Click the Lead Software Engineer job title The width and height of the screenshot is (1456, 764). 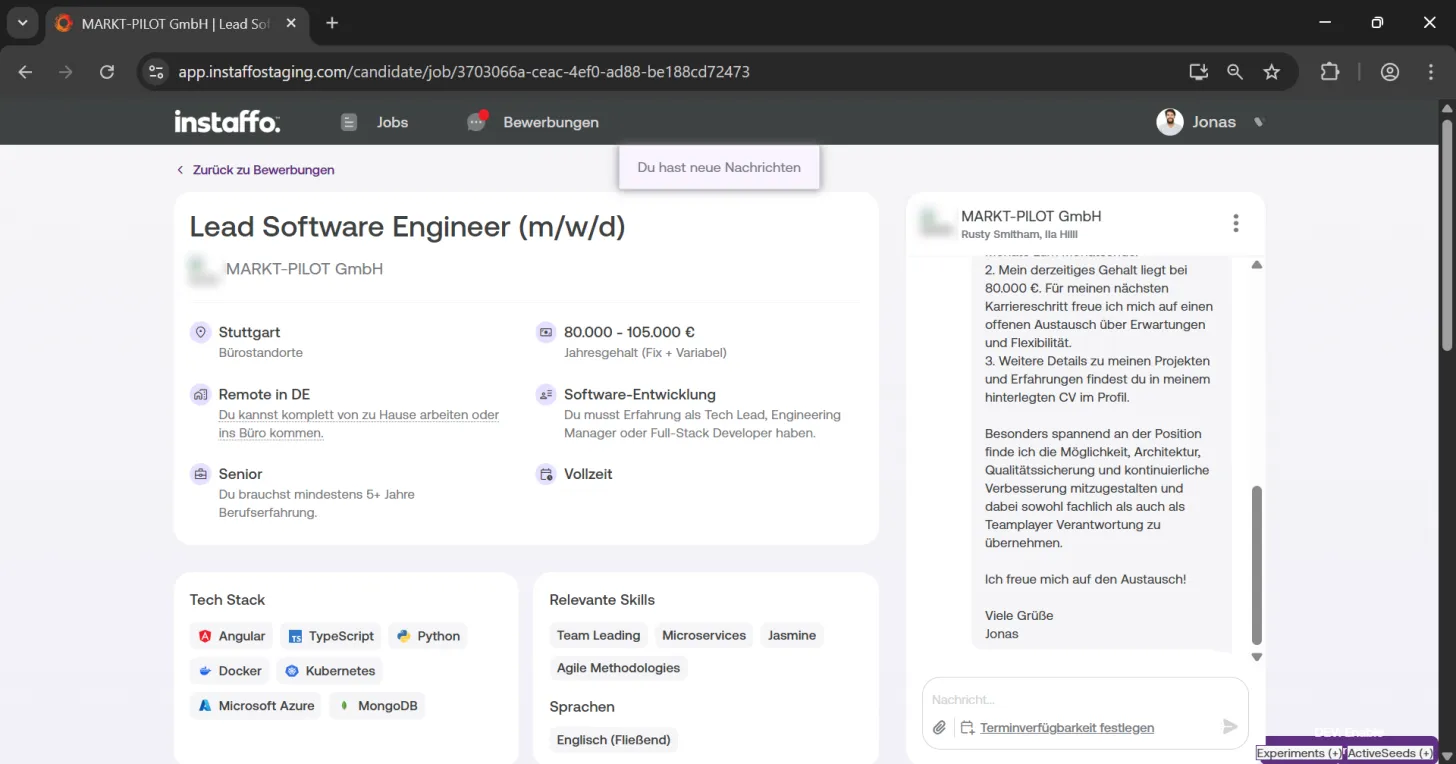pyautogui.click(x=408, y=227)
